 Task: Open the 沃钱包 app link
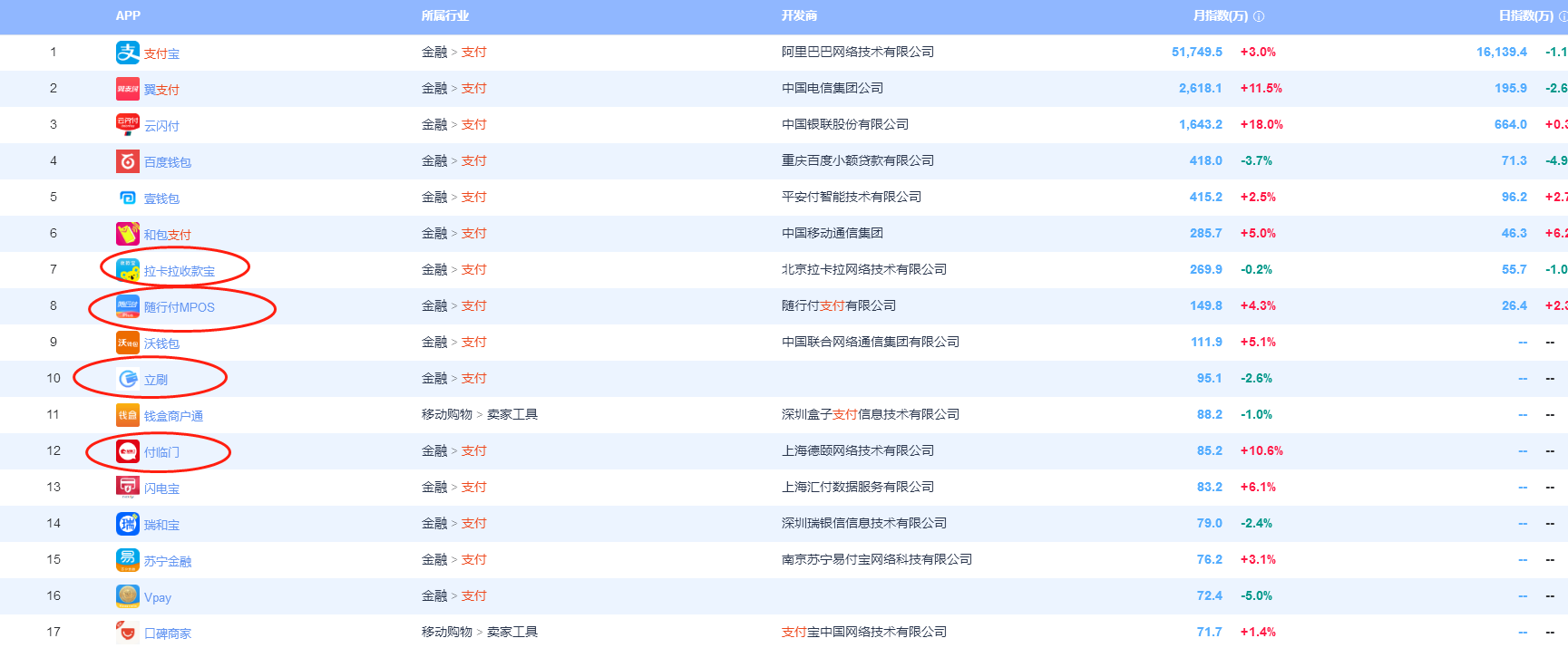[161, 343]
